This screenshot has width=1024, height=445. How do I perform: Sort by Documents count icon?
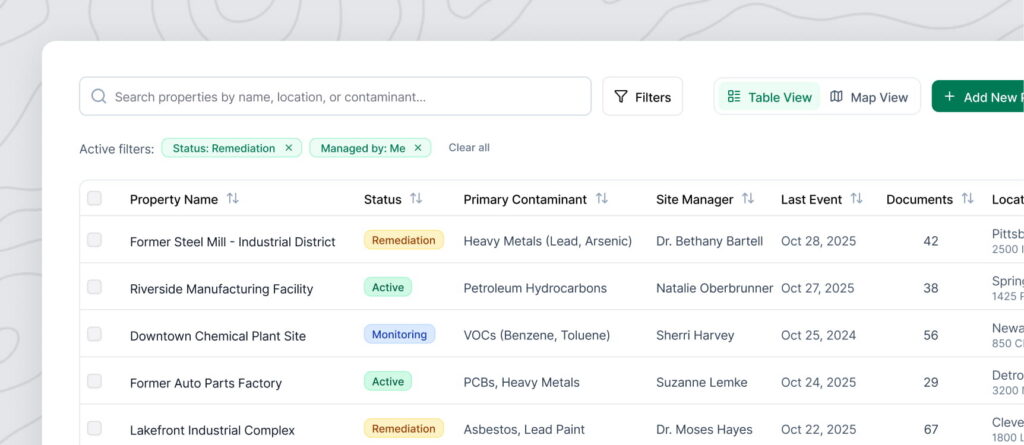pos(967,199)
